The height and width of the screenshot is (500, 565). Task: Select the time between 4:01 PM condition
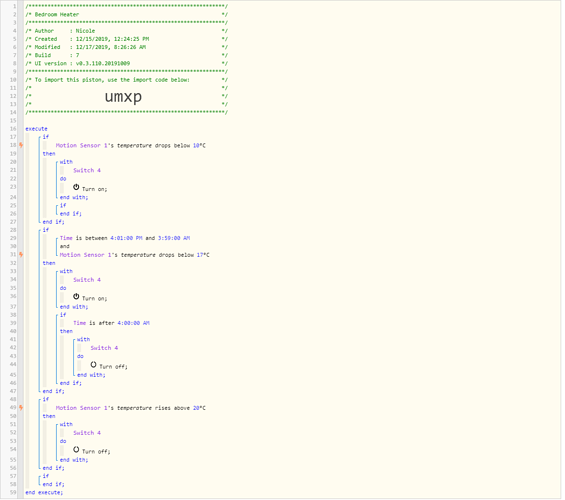click(125, 238)
